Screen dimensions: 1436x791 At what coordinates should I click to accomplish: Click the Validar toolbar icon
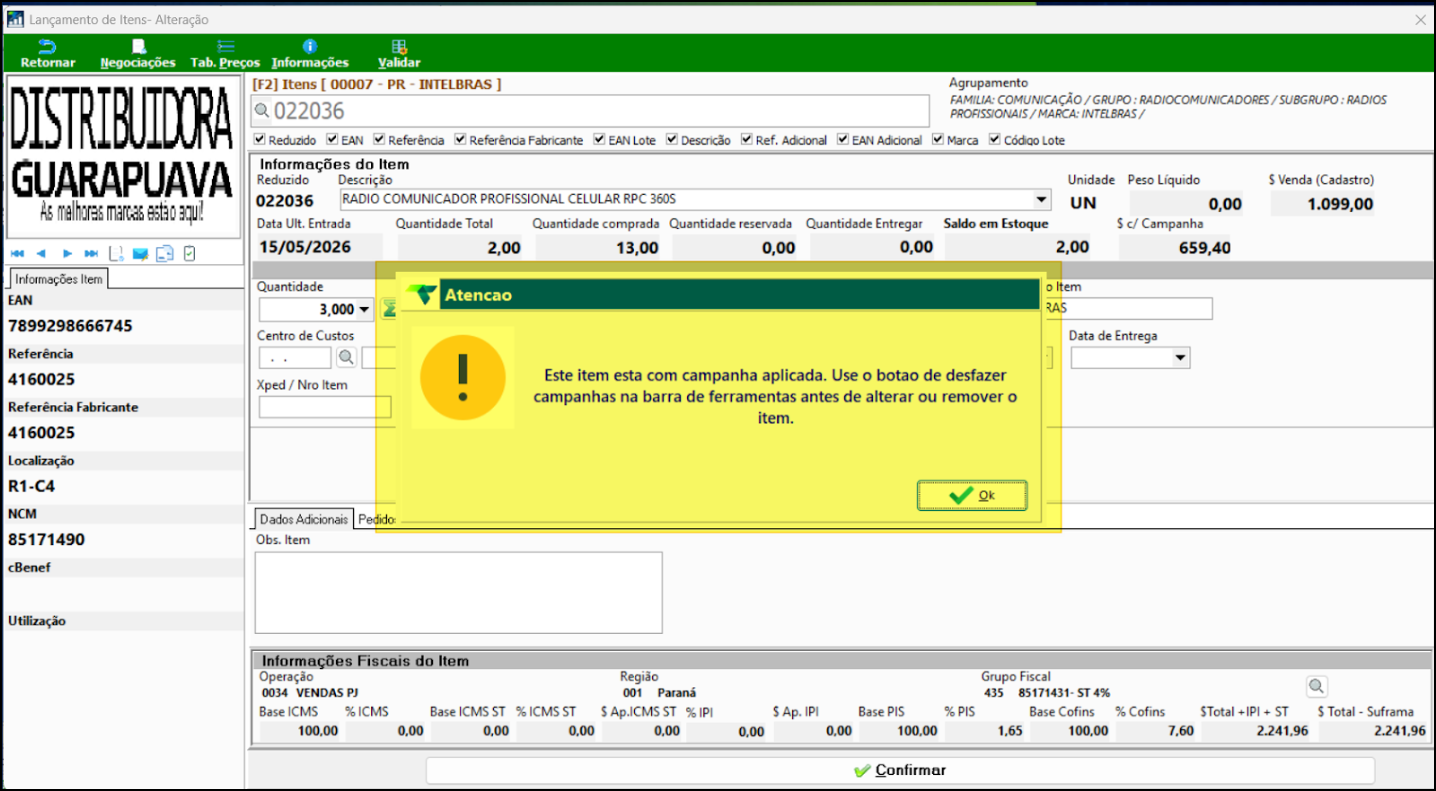point(399,54)
